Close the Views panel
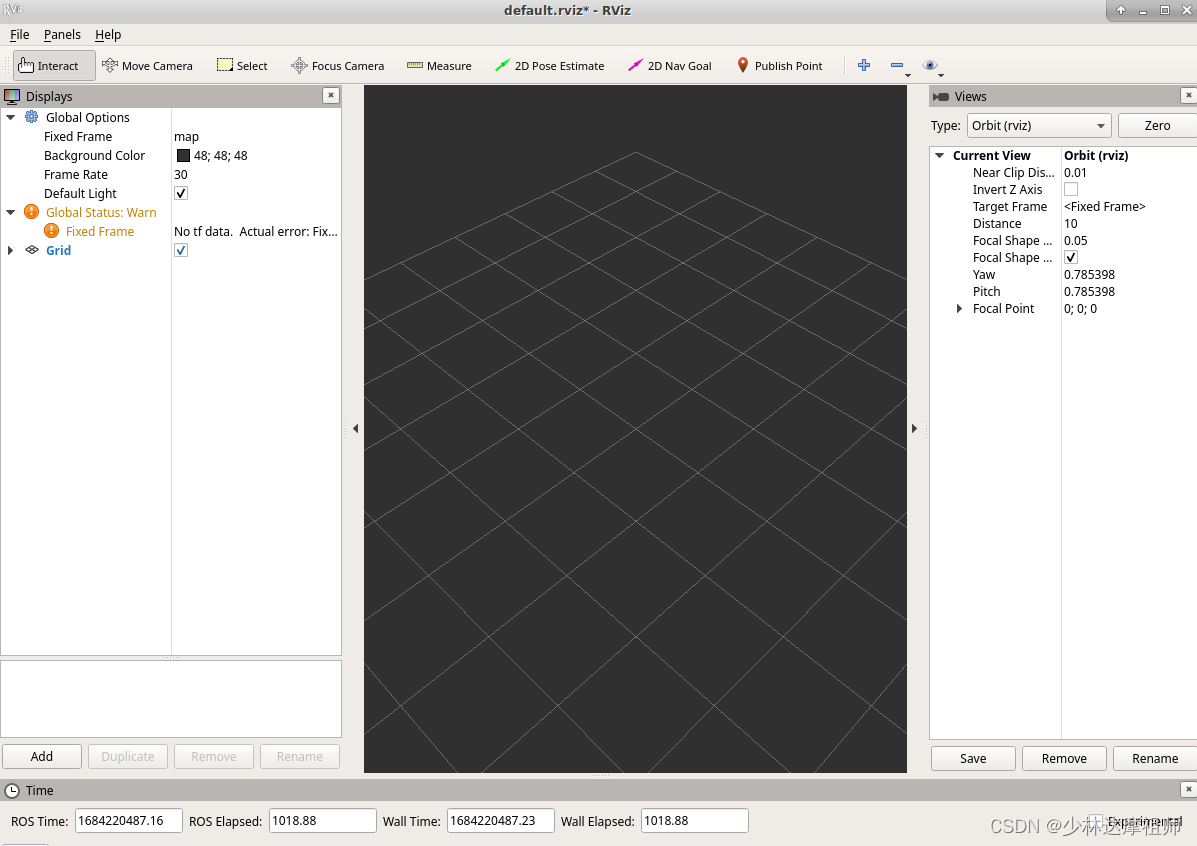 (1189, 95)
